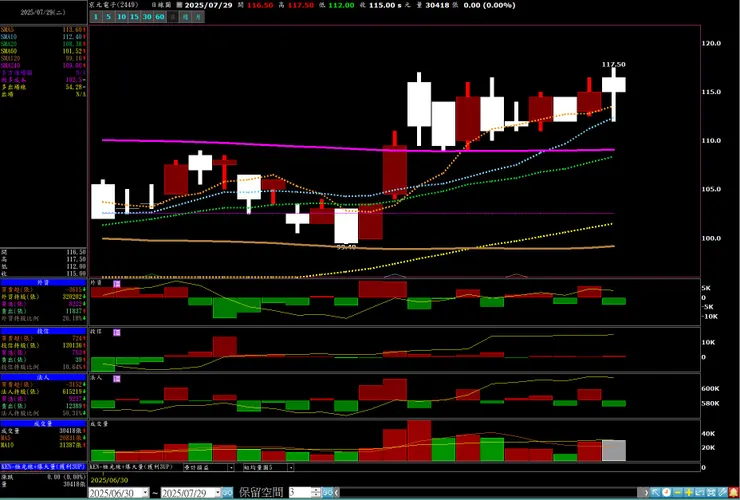740x500 pixels.
Task: Zoom out with the yellow minus icon
Action: coord(677,492)
